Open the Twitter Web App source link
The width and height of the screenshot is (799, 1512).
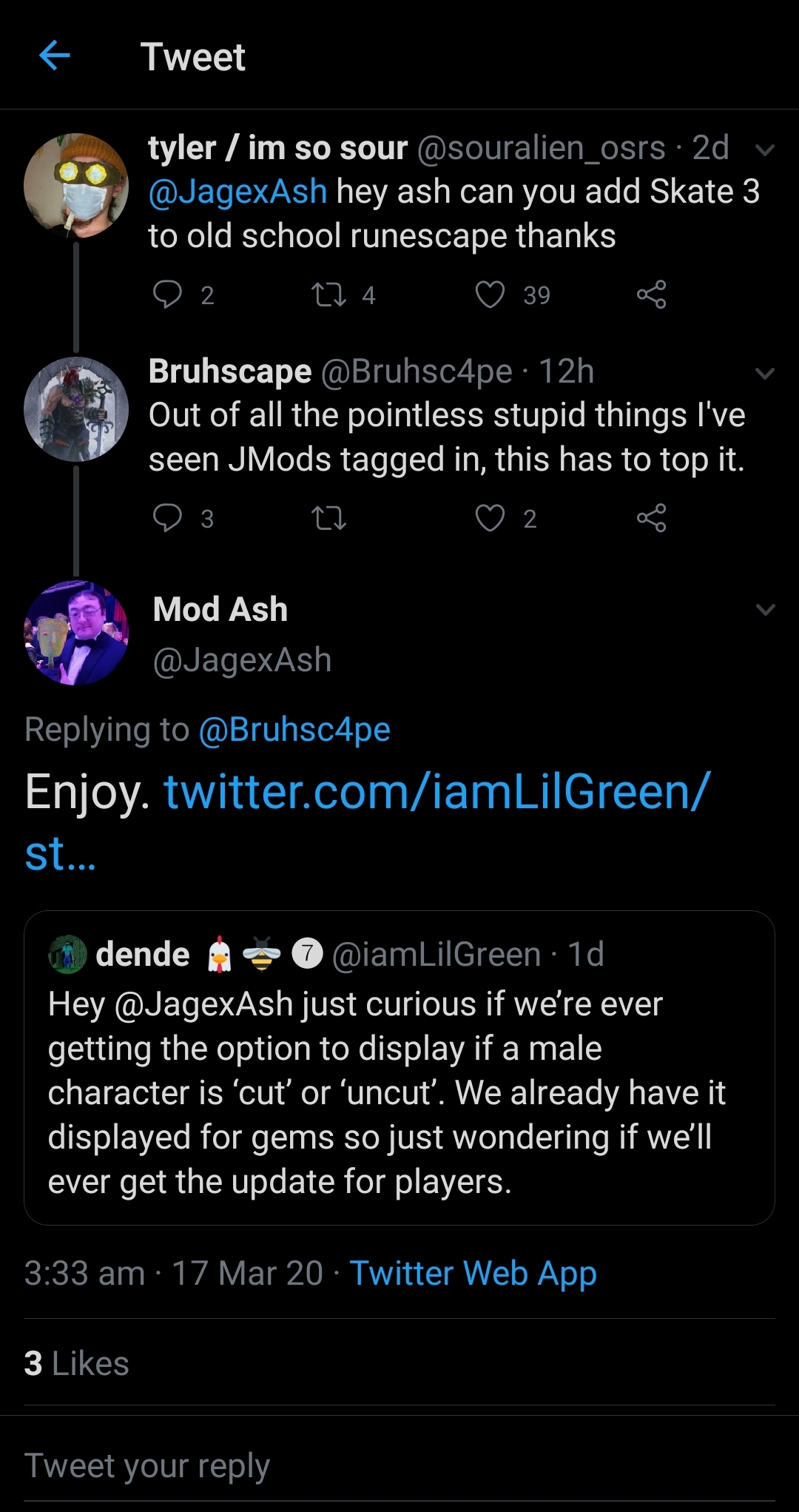pos(473,1273)
